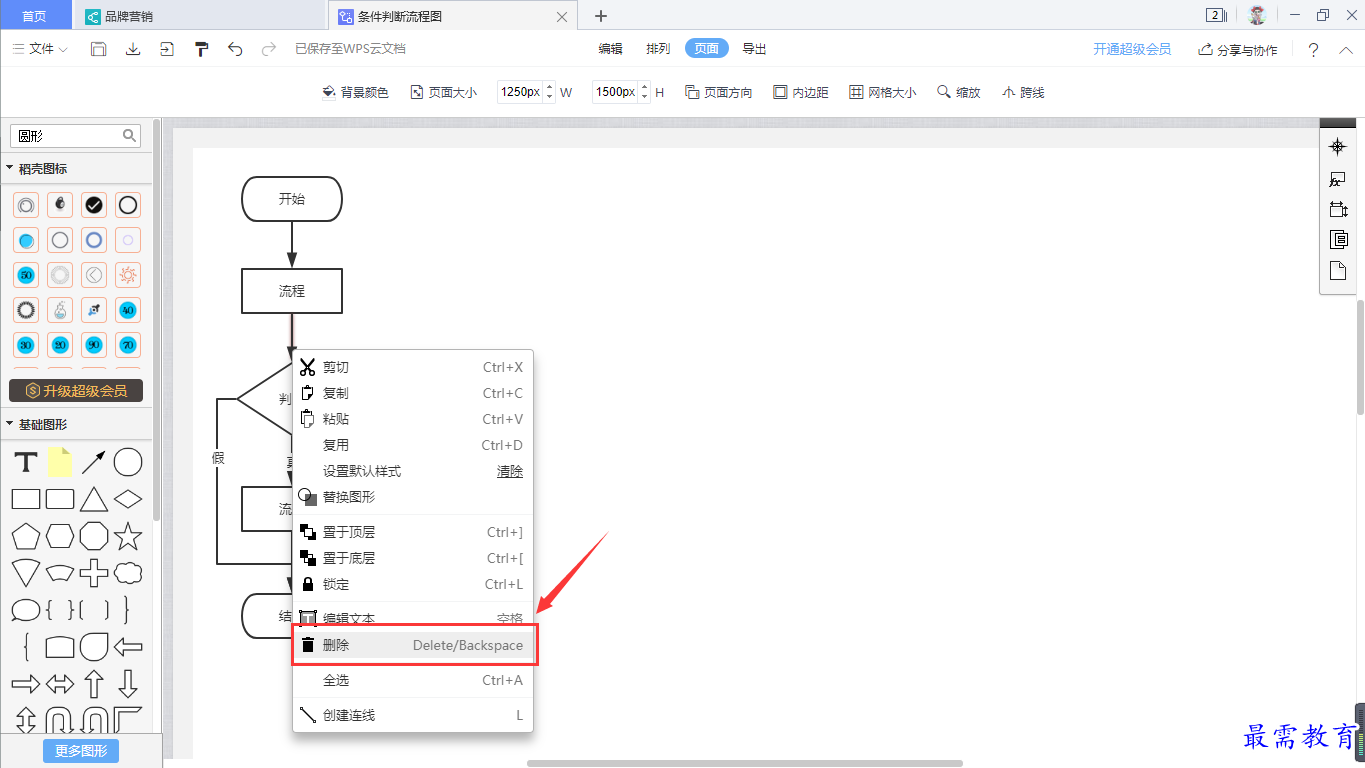Click the save icon in the toolbar

tap(98, 49)
